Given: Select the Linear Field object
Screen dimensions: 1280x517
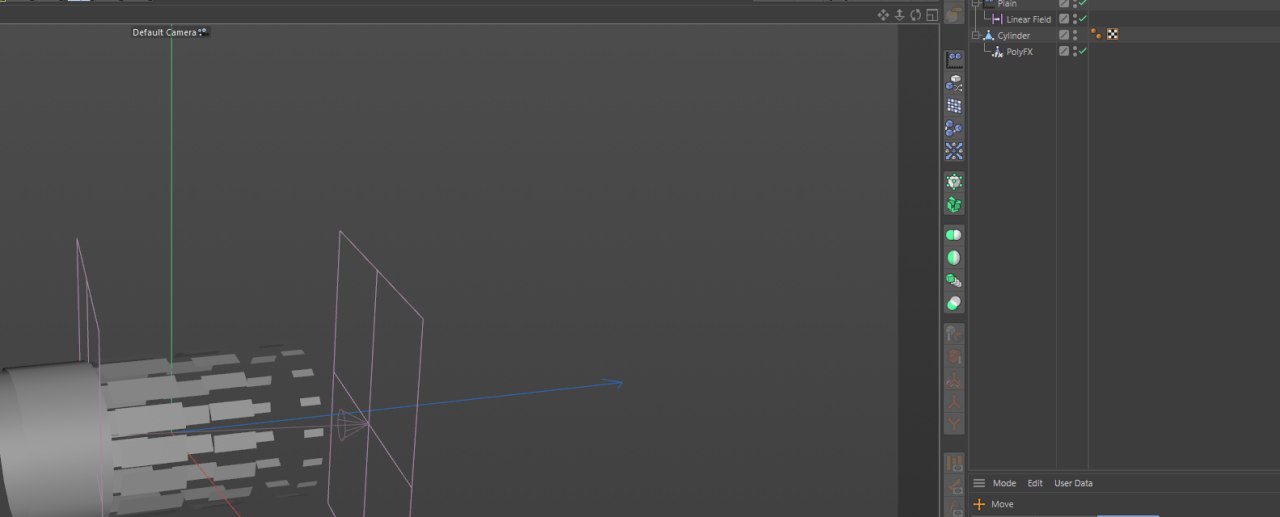Looking at the screenshot, I should coord(1028,19).
